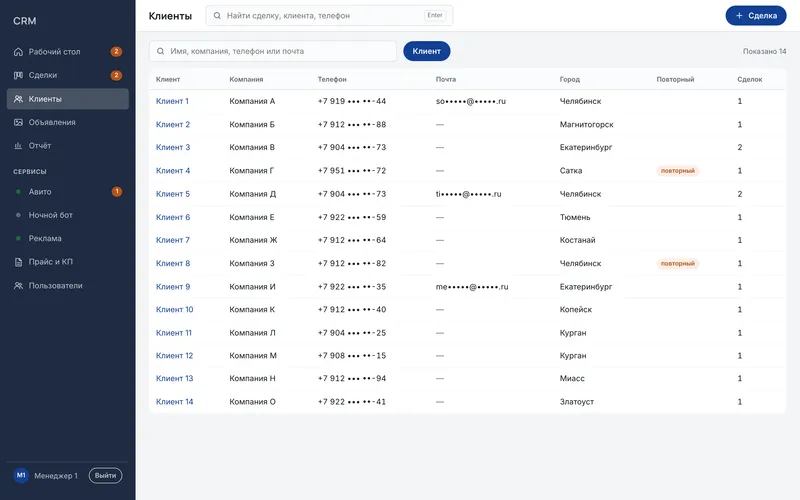Click the magnifier icon in top search bar

(x=217, y=16)
